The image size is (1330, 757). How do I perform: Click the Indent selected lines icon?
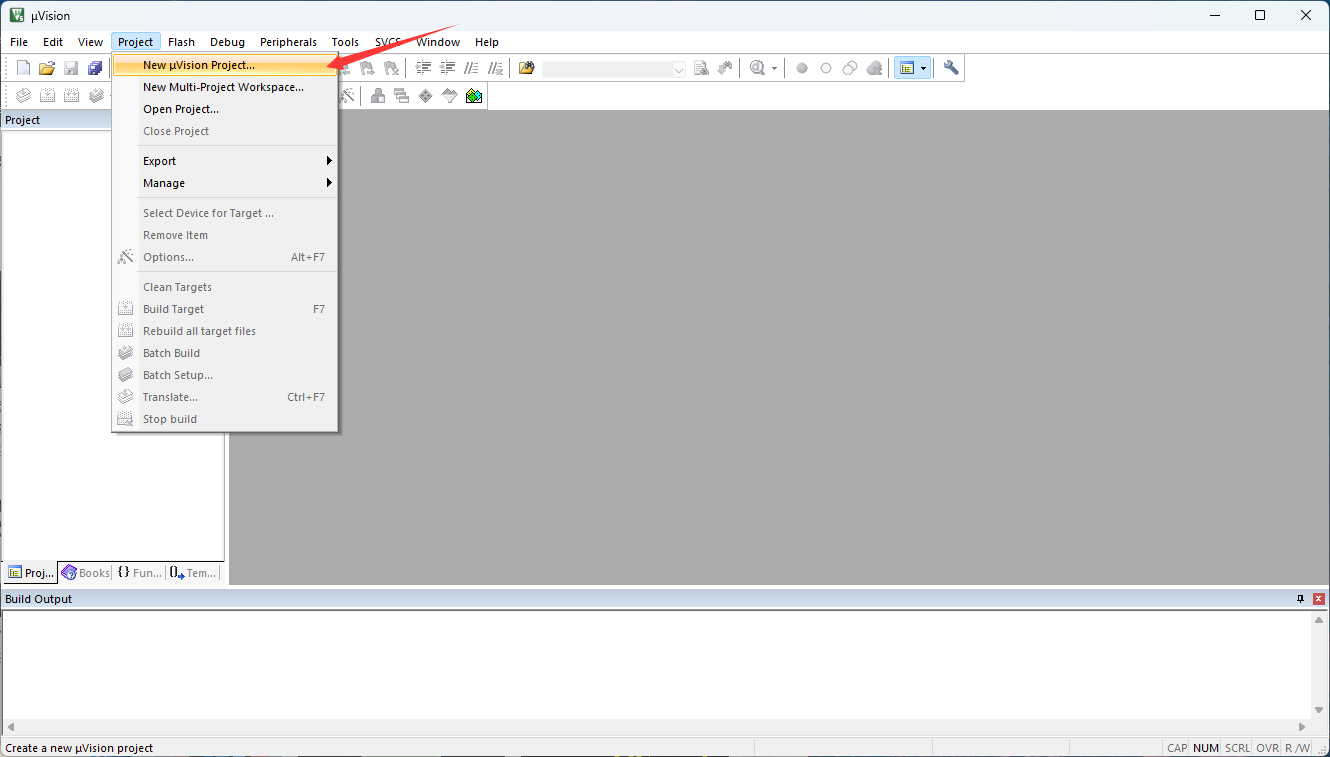pos(423,68)
